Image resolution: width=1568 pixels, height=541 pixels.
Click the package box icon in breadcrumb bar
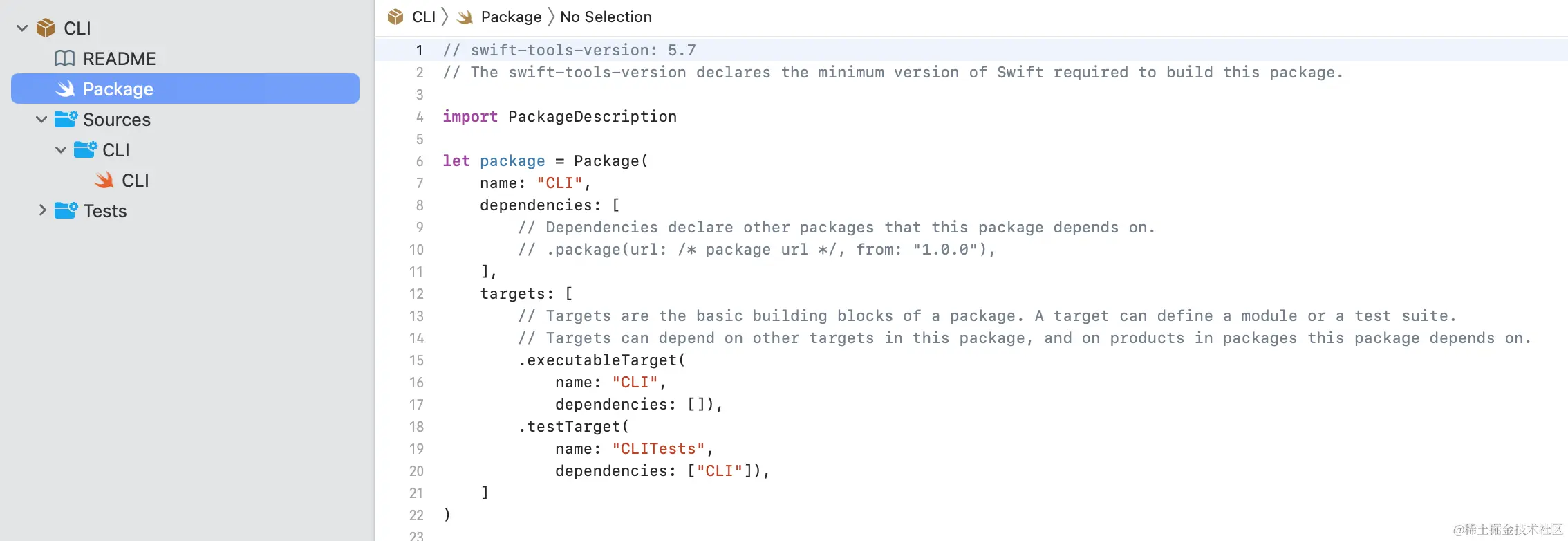[395, 17]
